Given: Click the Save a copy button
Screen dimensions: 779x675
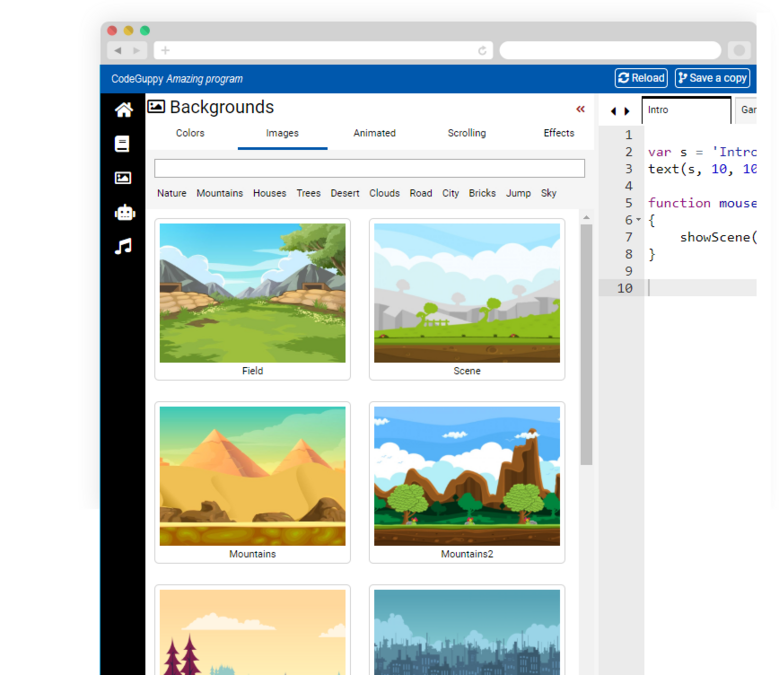Looking at the screenshot, I should [x=712, y=78].
